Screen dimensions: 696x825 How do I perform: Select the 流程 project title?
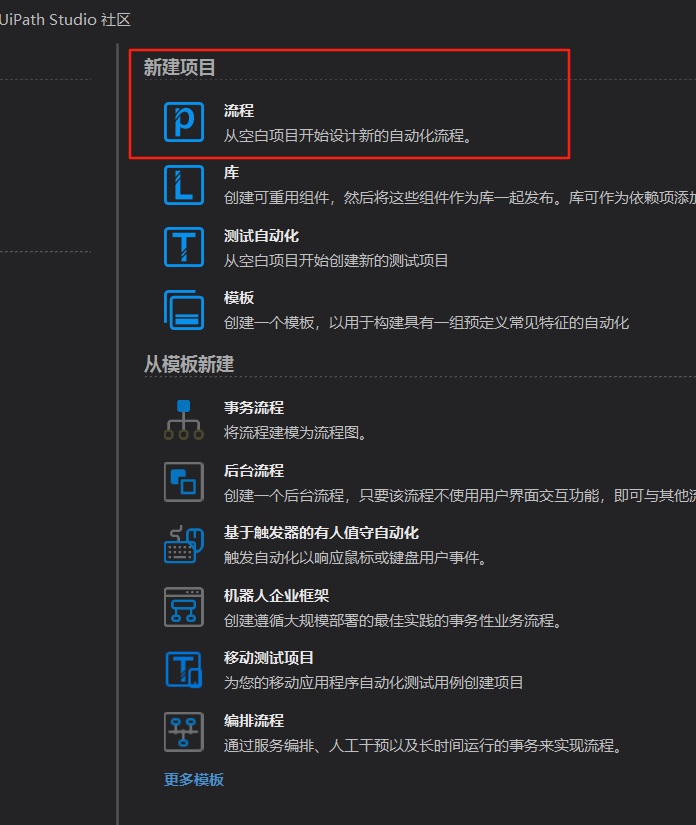point(239,110)
